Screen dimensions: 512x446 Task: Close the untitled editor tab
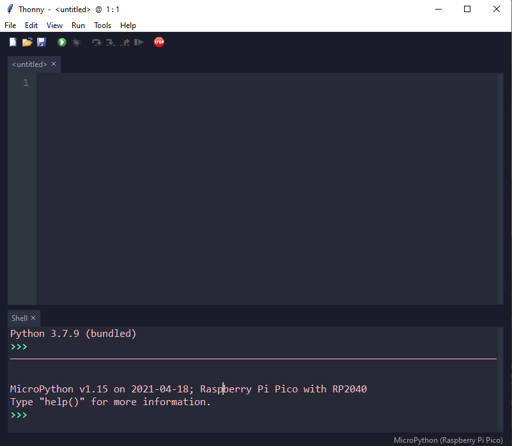click(x=54, y=64)
